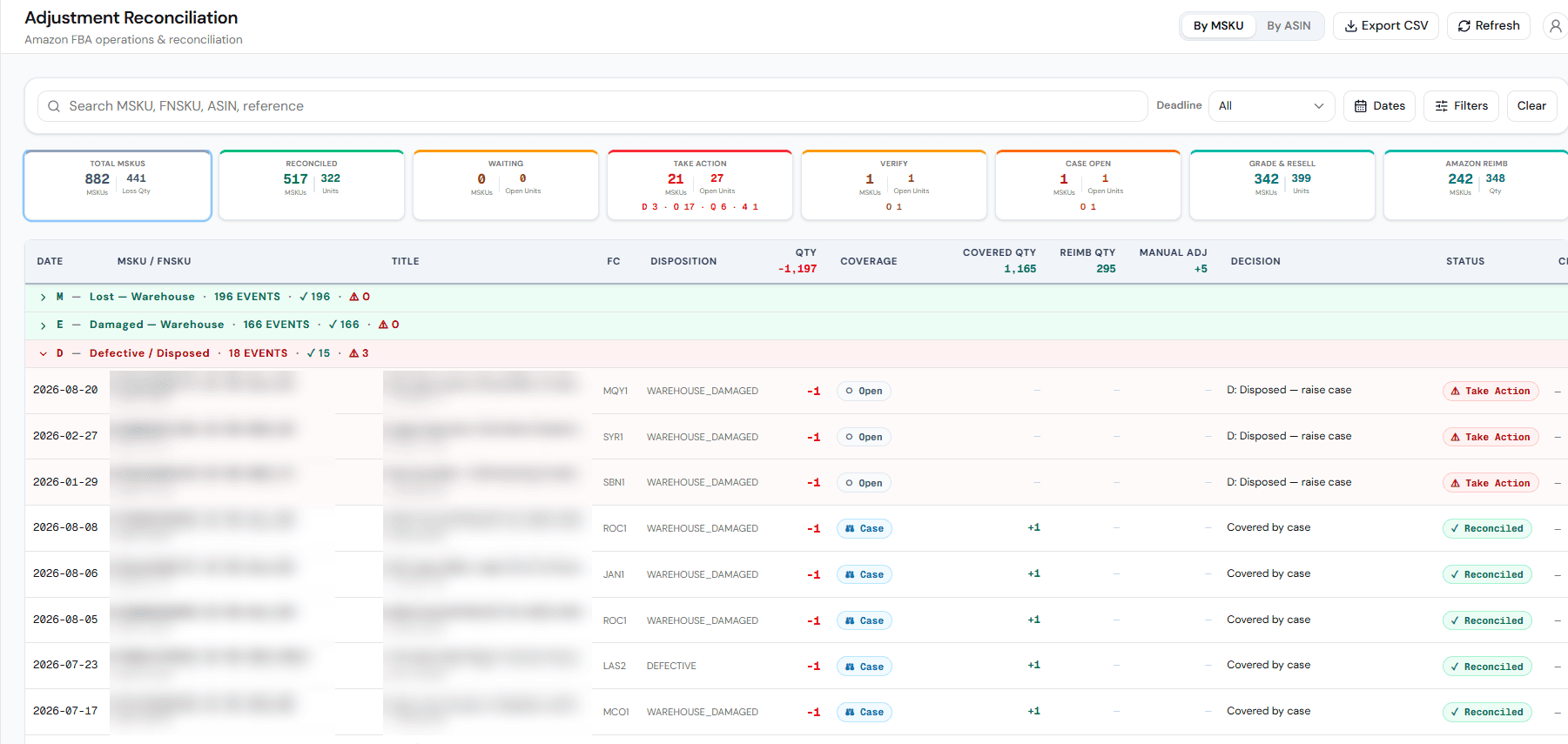Click FC cell LAS2
1568x744 pixels.
[615, 667]
